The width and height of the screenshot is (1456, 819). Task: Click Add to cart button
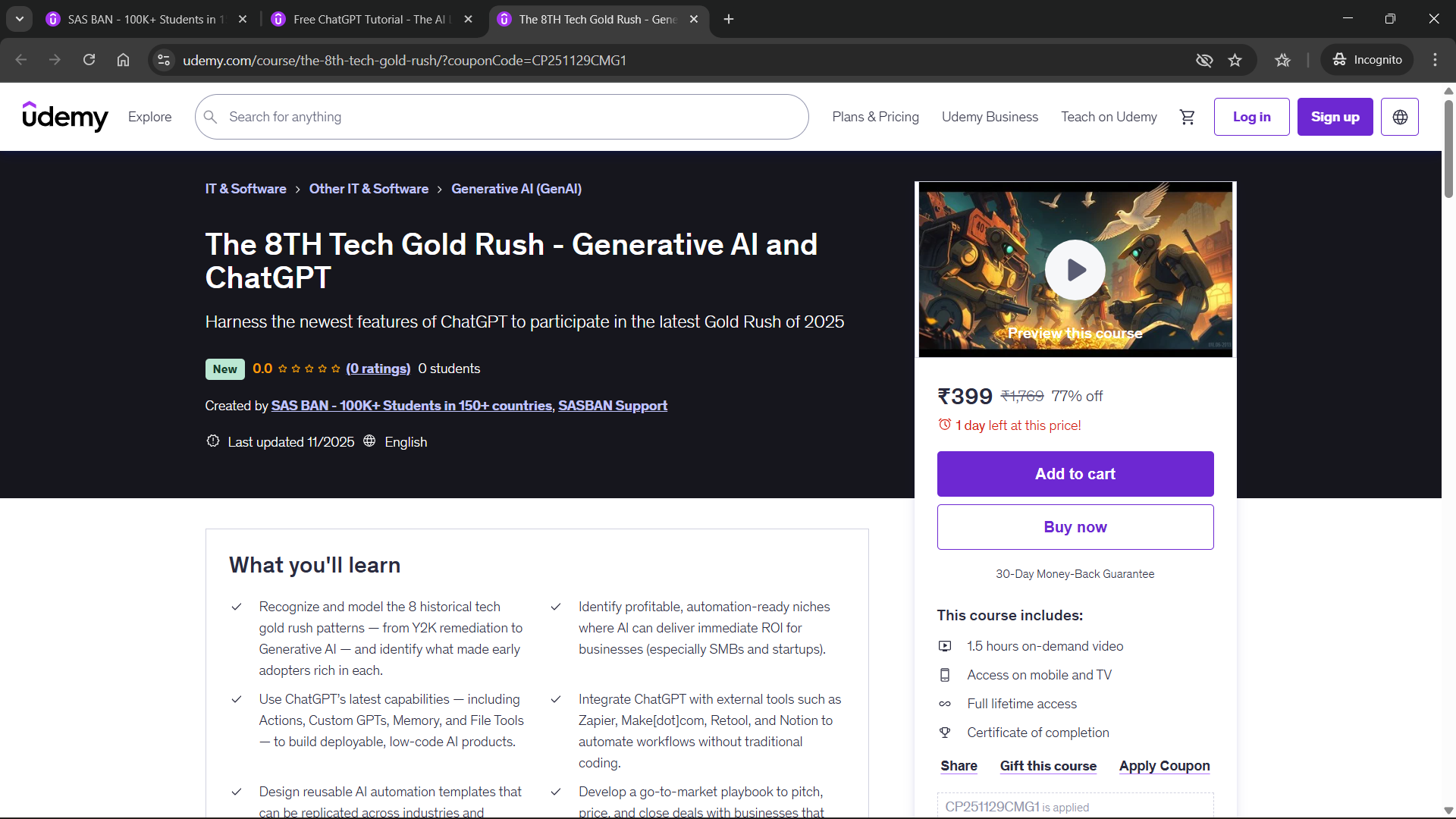(x=1075, y=474)
